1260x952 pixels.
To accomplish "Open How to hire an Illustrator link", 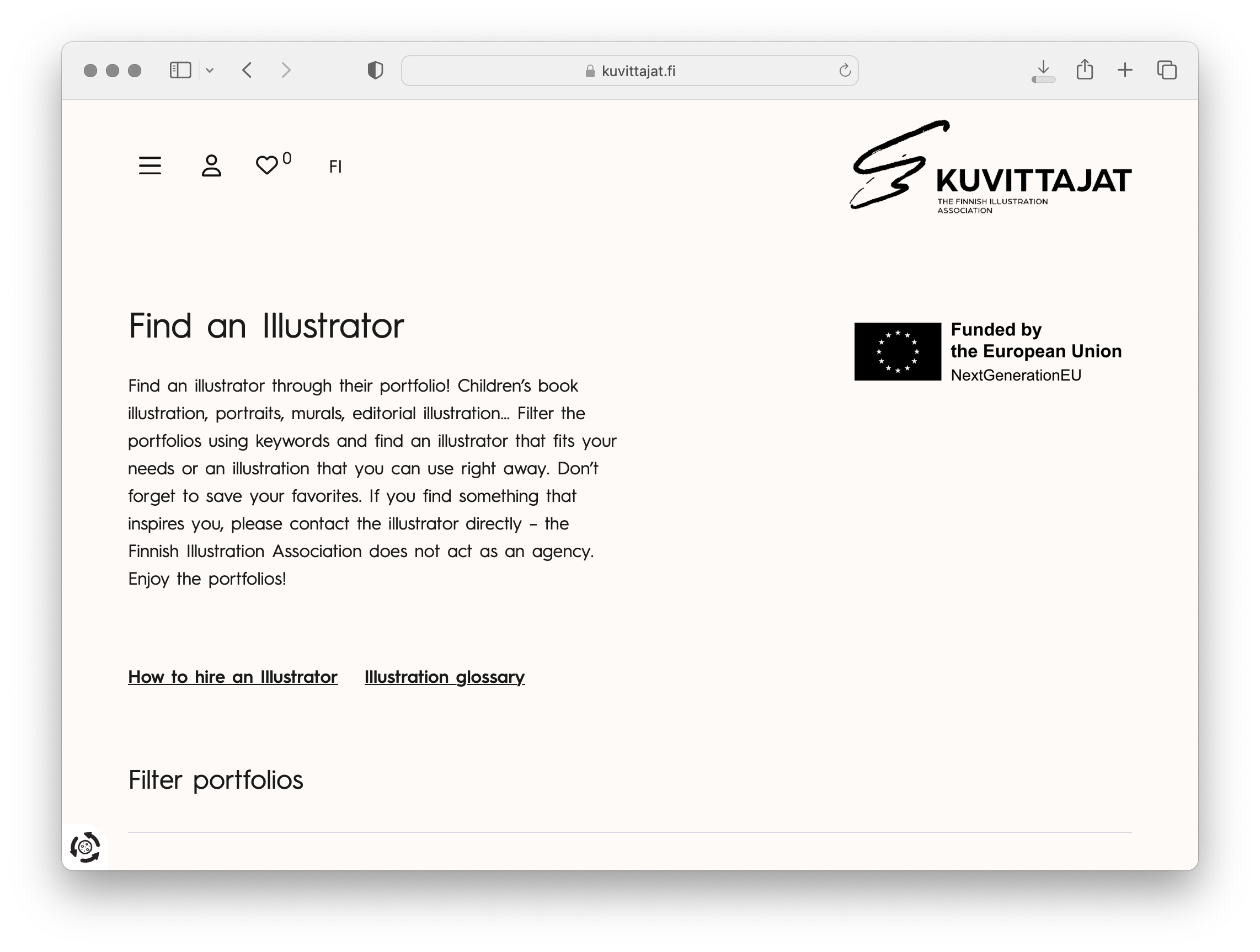I will click(x=232, y=677).
